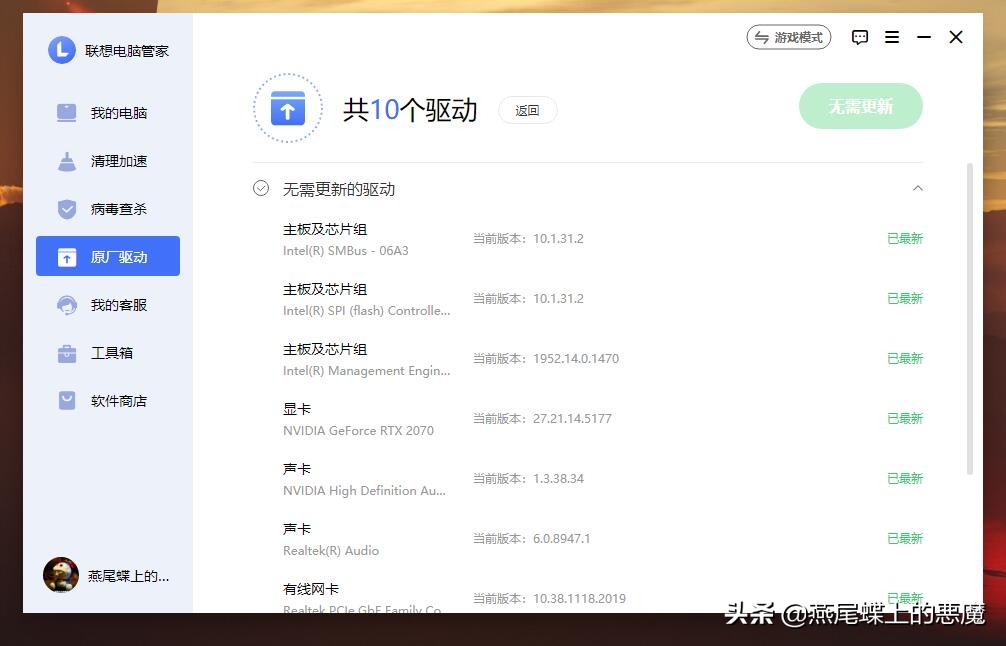The width and height of the screenshot is (1006, 646).
Task: Select the highlighted 原厂驱动 driver section
Action: (x=106, y=256)
